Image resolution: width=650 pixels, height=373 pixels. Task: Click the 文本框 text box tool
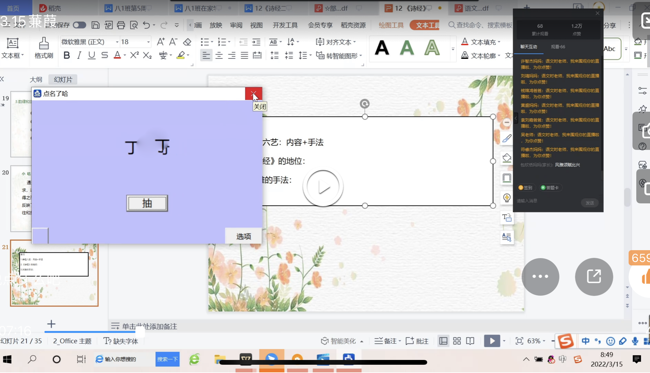[12, 48]
